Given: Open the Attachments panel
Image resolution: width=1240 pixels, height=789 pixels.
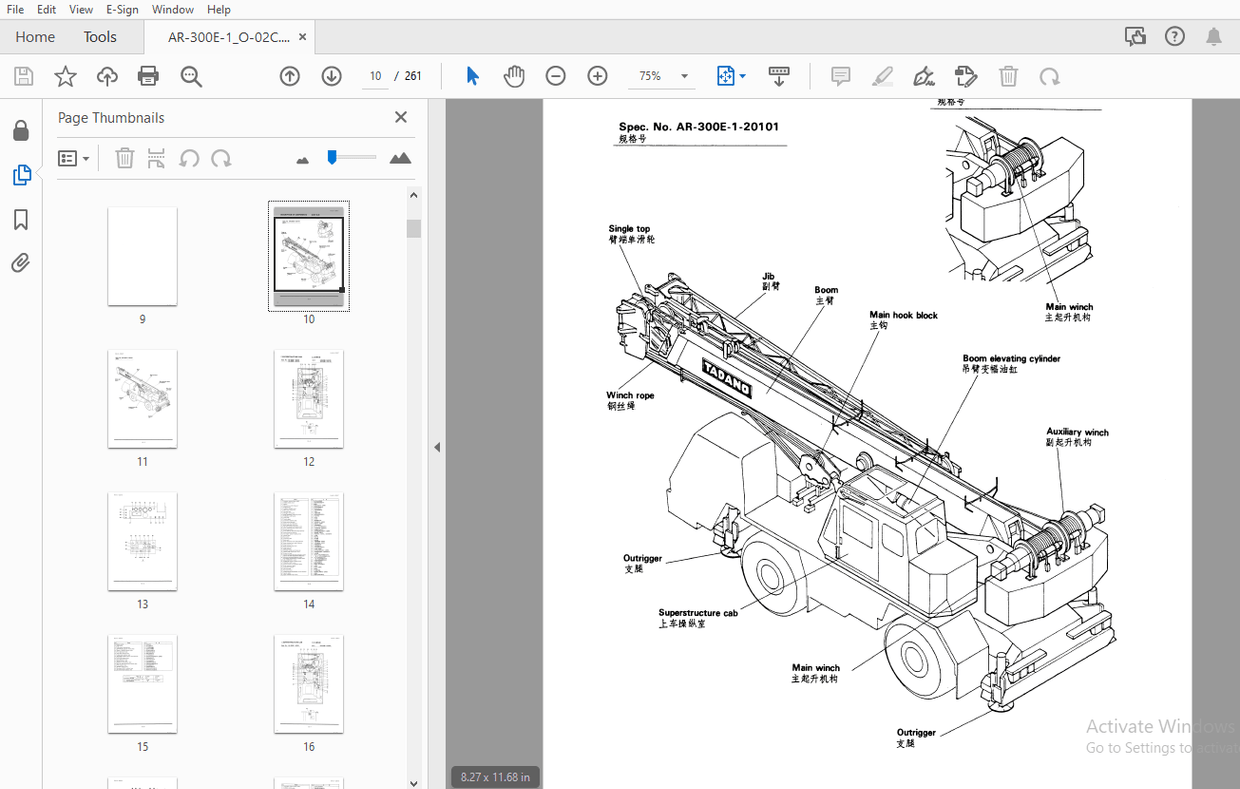Looking at the screenshot, I should pyautogui.click(x=21, y=263).
